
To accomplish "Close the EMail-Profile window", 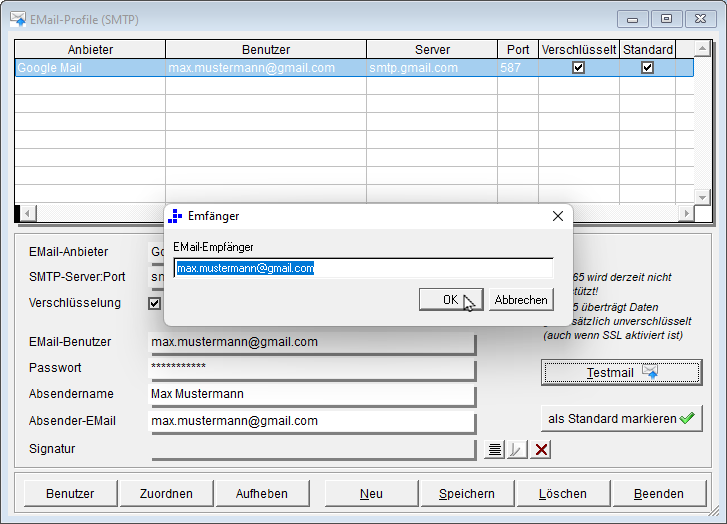I will pyautogui.click(x=700, y=19).
